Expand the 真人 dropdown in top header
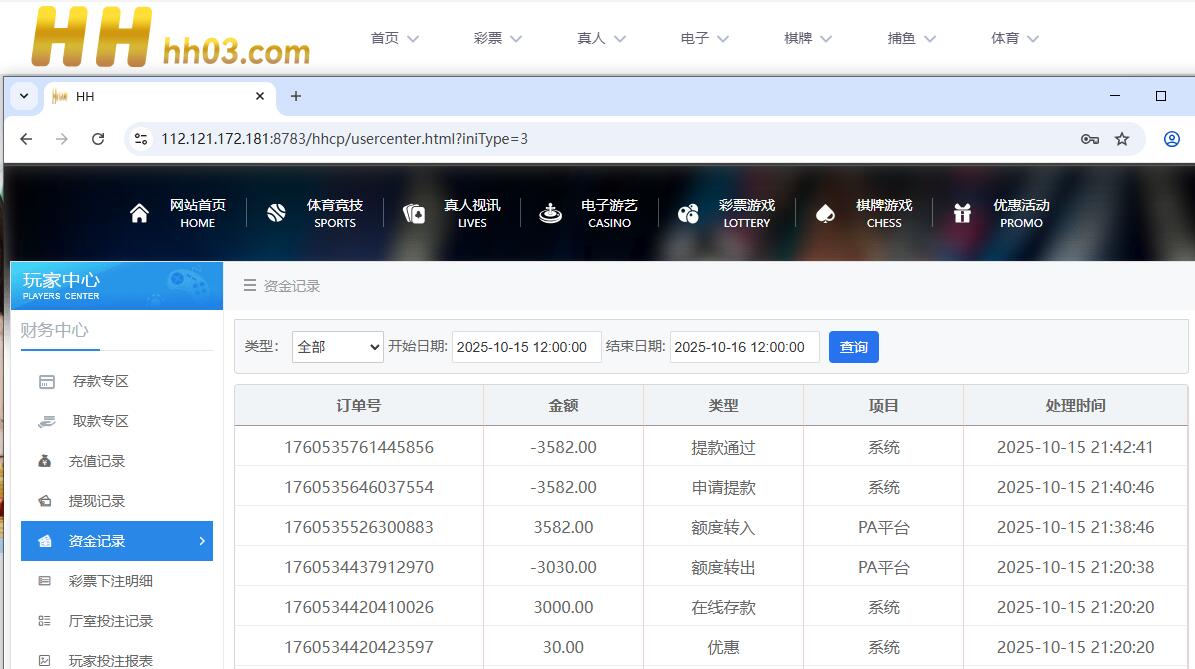This screenshot has height=669, width=1195. click(601, 38)
